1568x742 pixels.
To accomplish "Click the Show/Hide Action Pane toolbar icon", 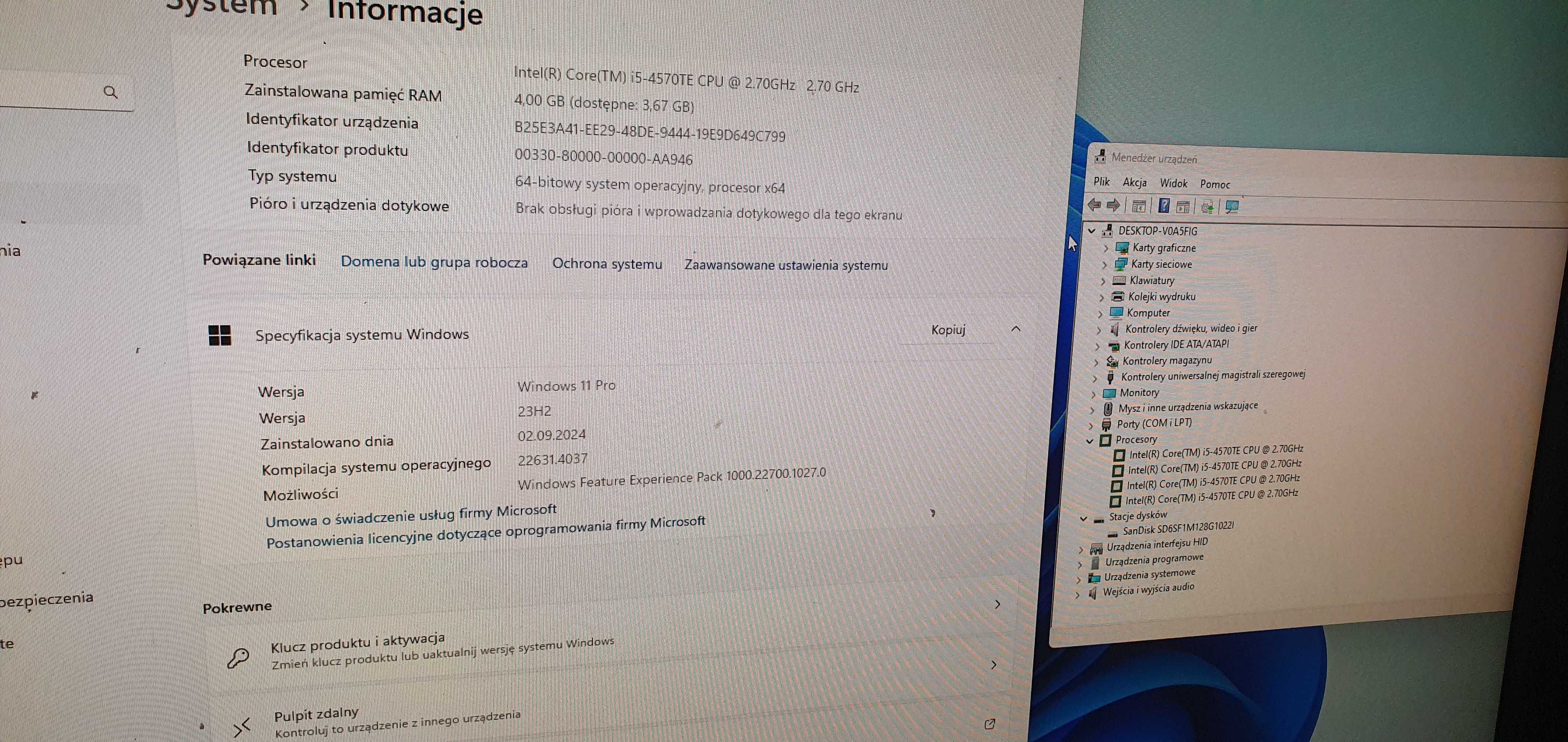I will tap(1183, 207).
